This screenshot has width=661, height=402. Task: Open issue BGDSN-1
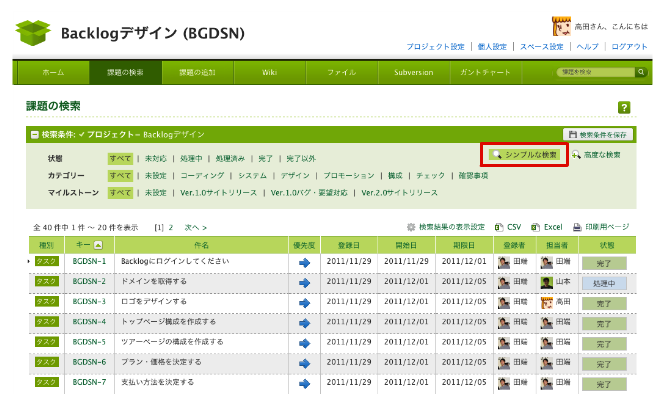click(x=89, y=261)
